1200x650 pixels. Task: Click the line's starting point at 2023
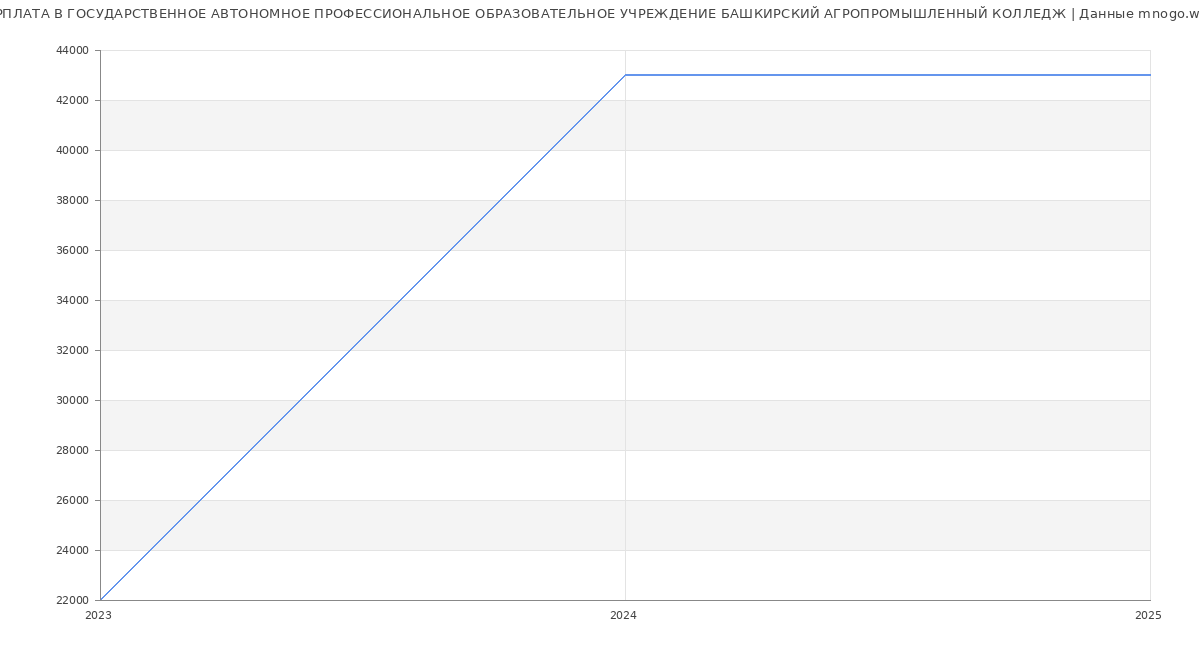pos(101,599)
